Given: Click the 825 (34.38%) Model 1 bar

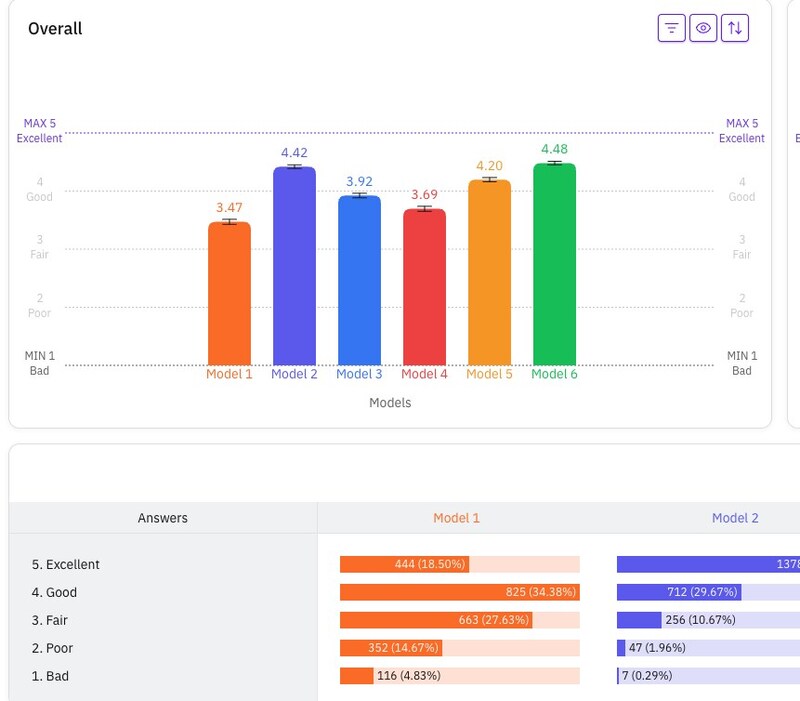Looking at the screenshot, I should pos(460,592).
